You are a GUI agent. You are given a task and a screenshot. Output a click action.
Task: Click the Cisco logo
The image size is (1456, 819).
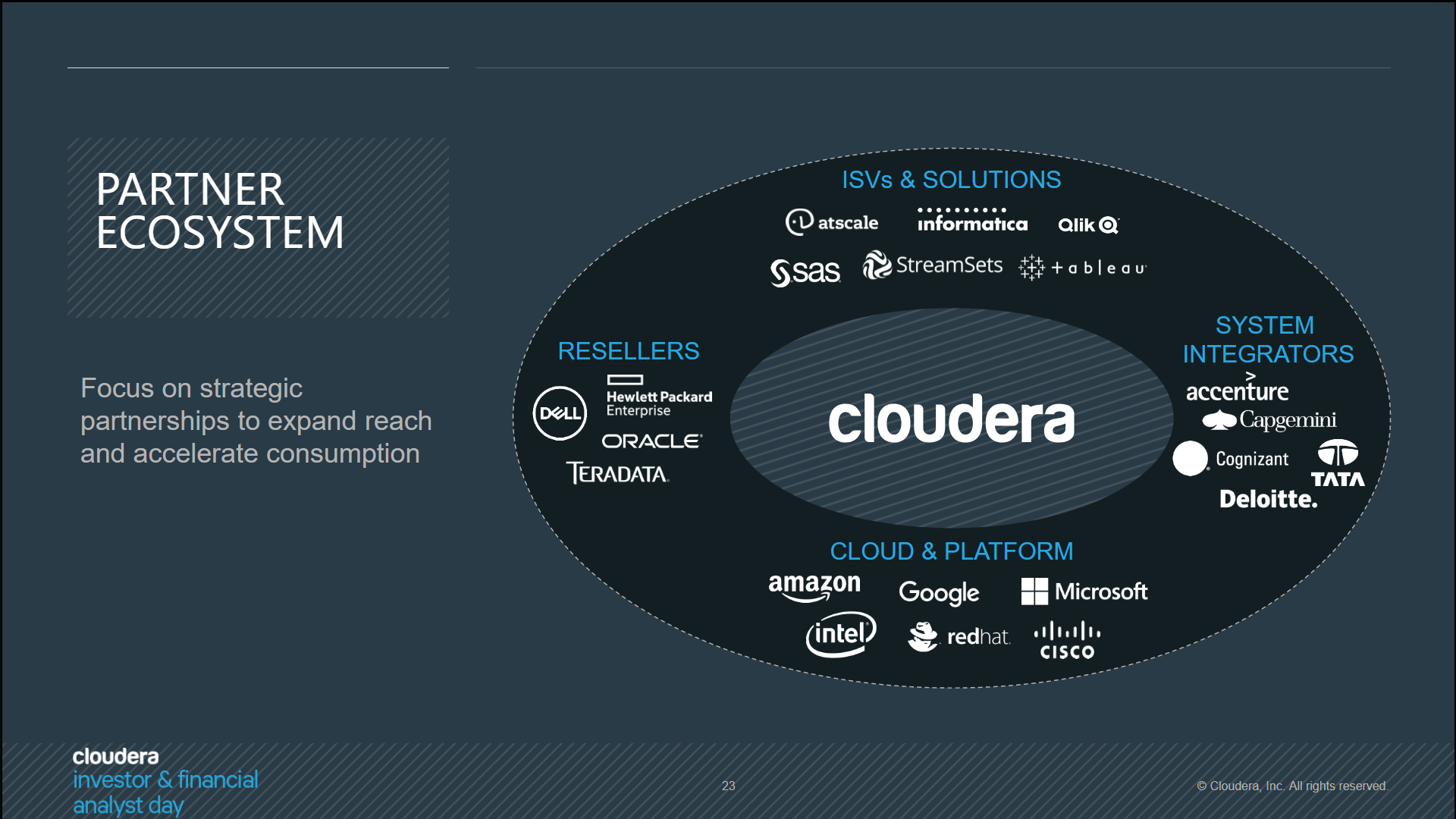tap(1067, 641)
